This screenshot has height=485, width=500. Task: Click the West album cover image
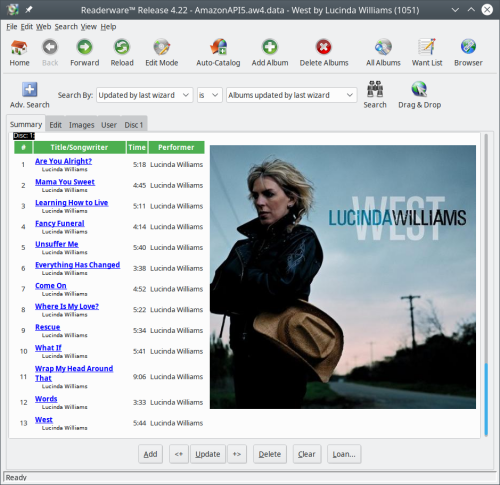coord(343,277)
